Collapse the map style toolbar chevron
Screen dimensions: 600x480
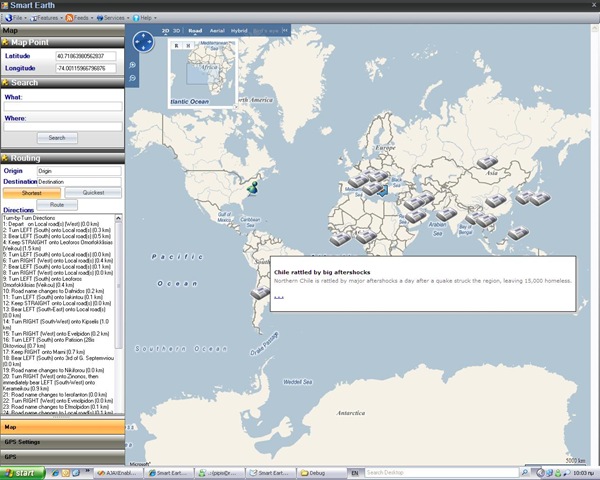point(285,31)
